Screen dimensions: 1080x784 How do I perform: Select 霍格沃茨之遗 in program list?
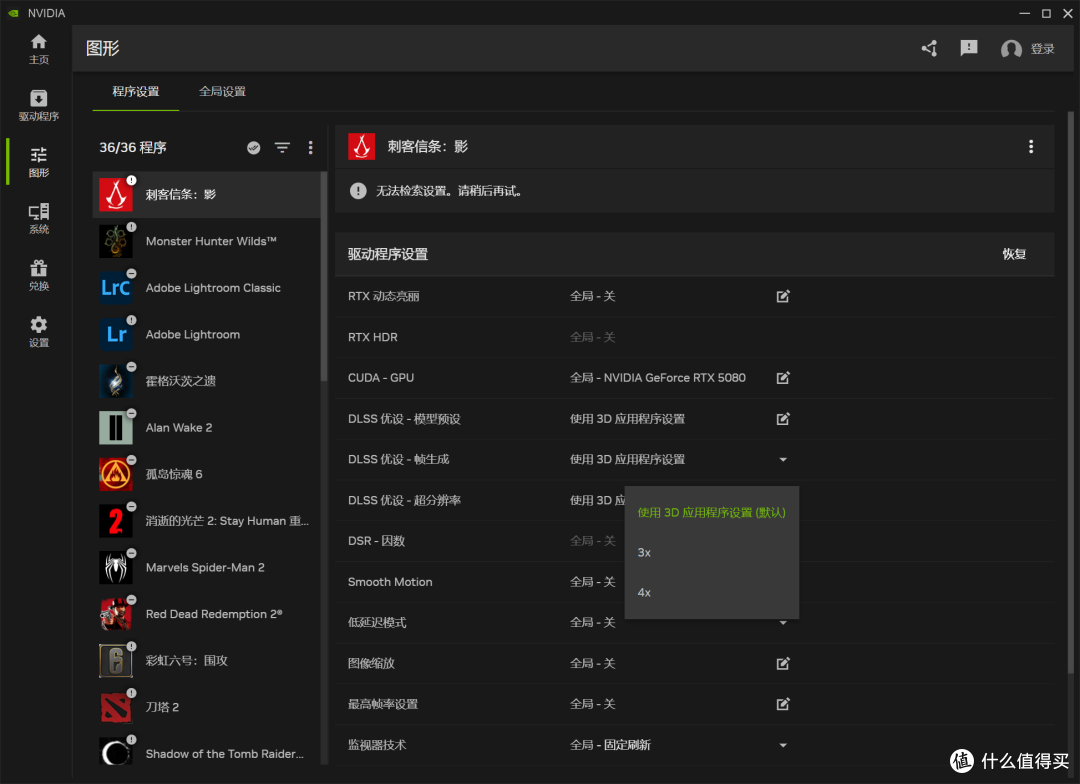207,381
